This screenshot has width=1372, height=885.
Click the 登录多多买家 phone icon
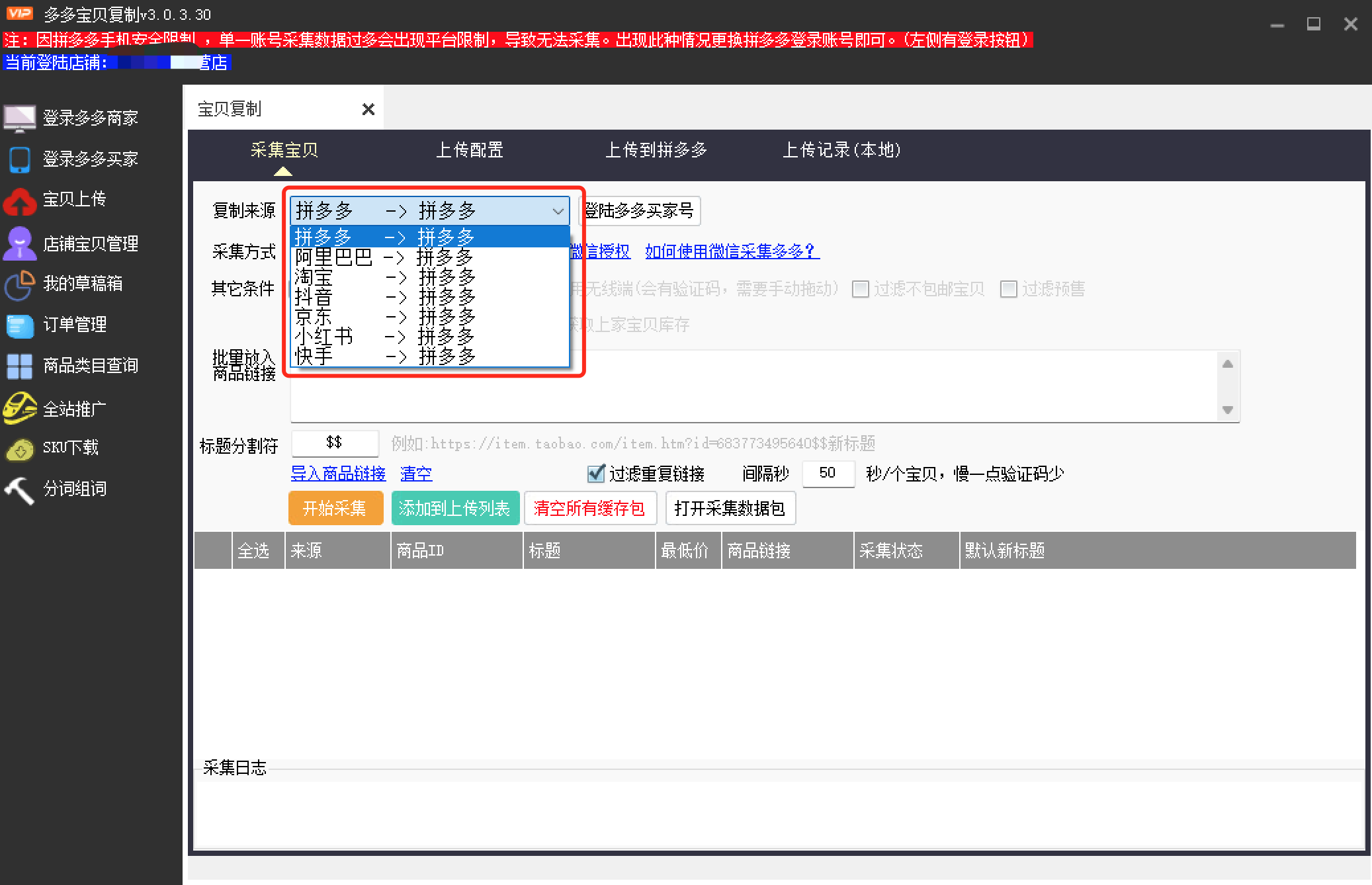tap(19, 159)
